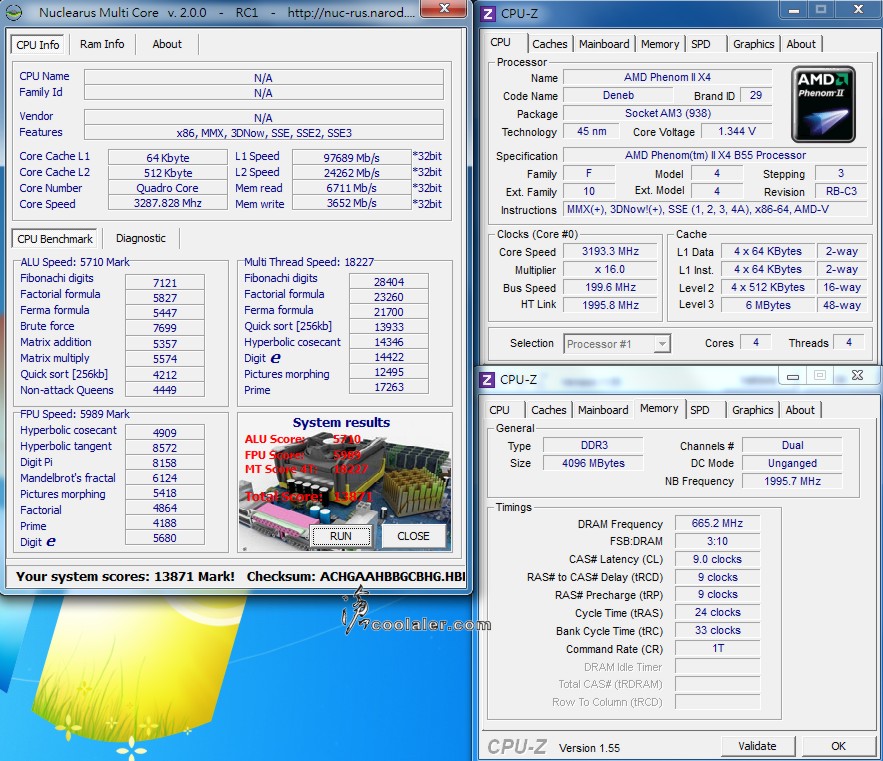
Task: Click Mandelbrot's fractal value "6124"
Action: (x=164, y=478)
